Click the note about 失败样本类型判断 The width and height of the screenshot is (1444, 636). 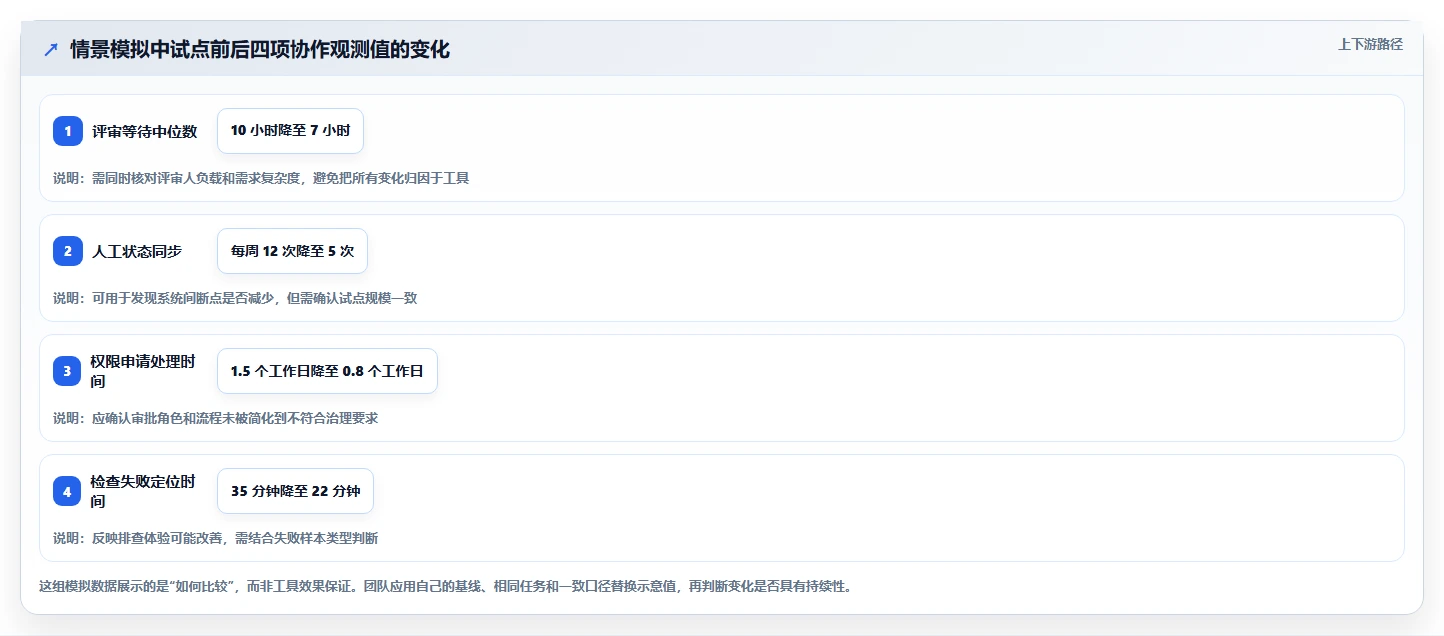tap(216, 538)
